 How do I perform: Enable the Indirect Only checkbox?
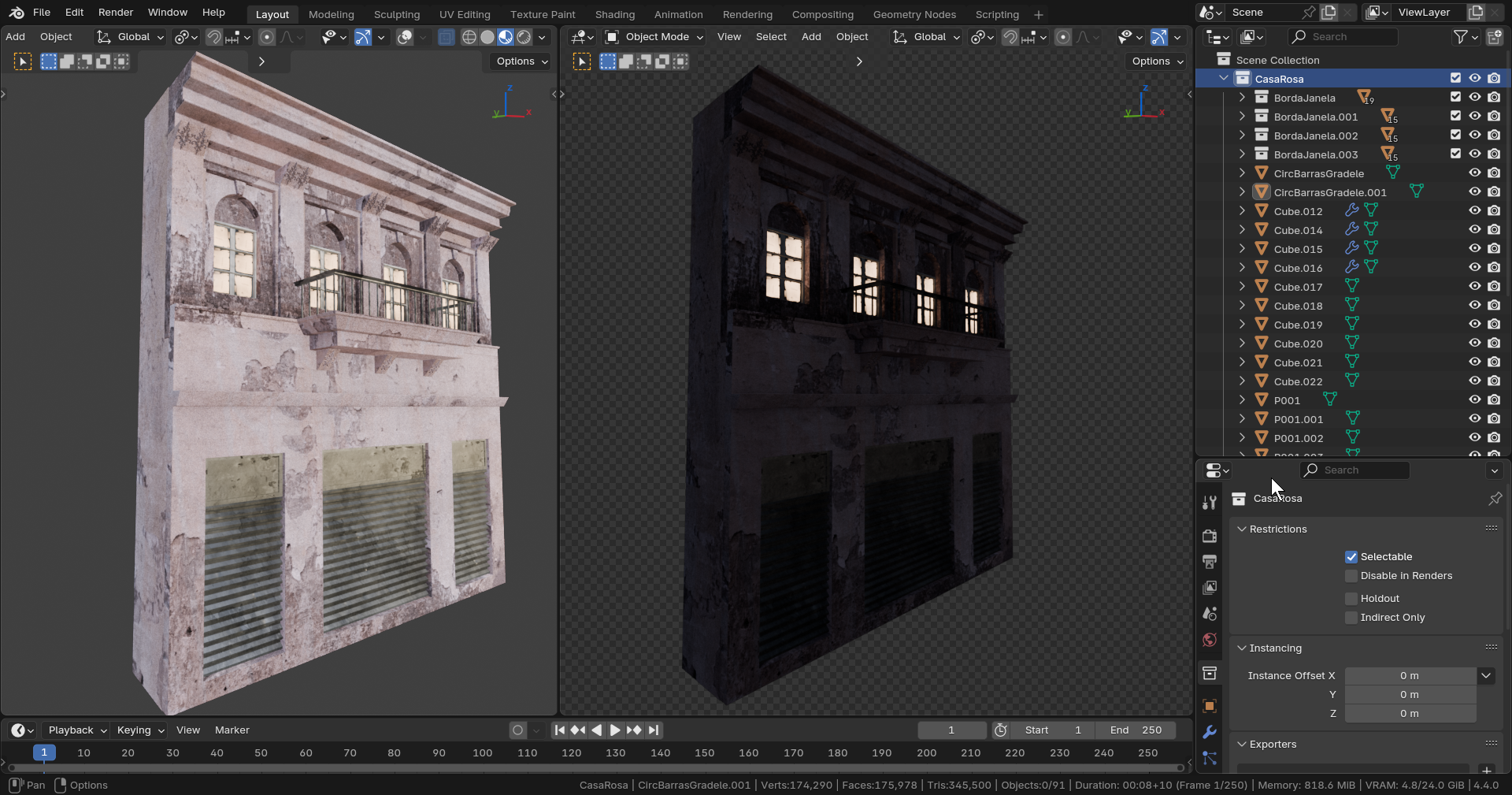tap(1351, 618)
